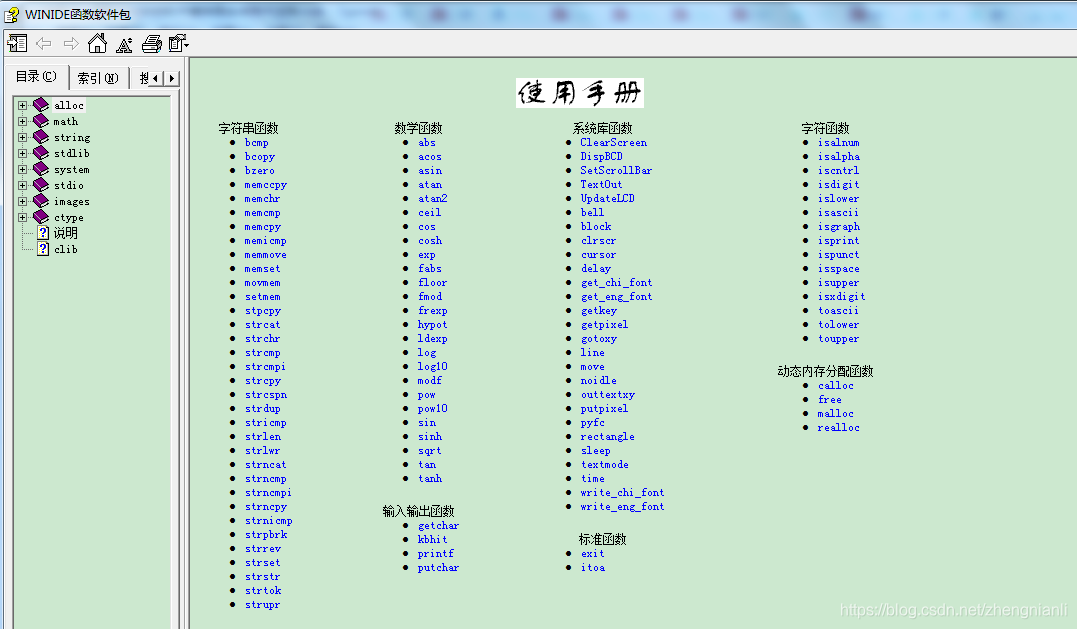Screen dimensions: 1077x629
Task: Click the Hide navigation pane toolbar icon
Action: (x=17, y=44)
